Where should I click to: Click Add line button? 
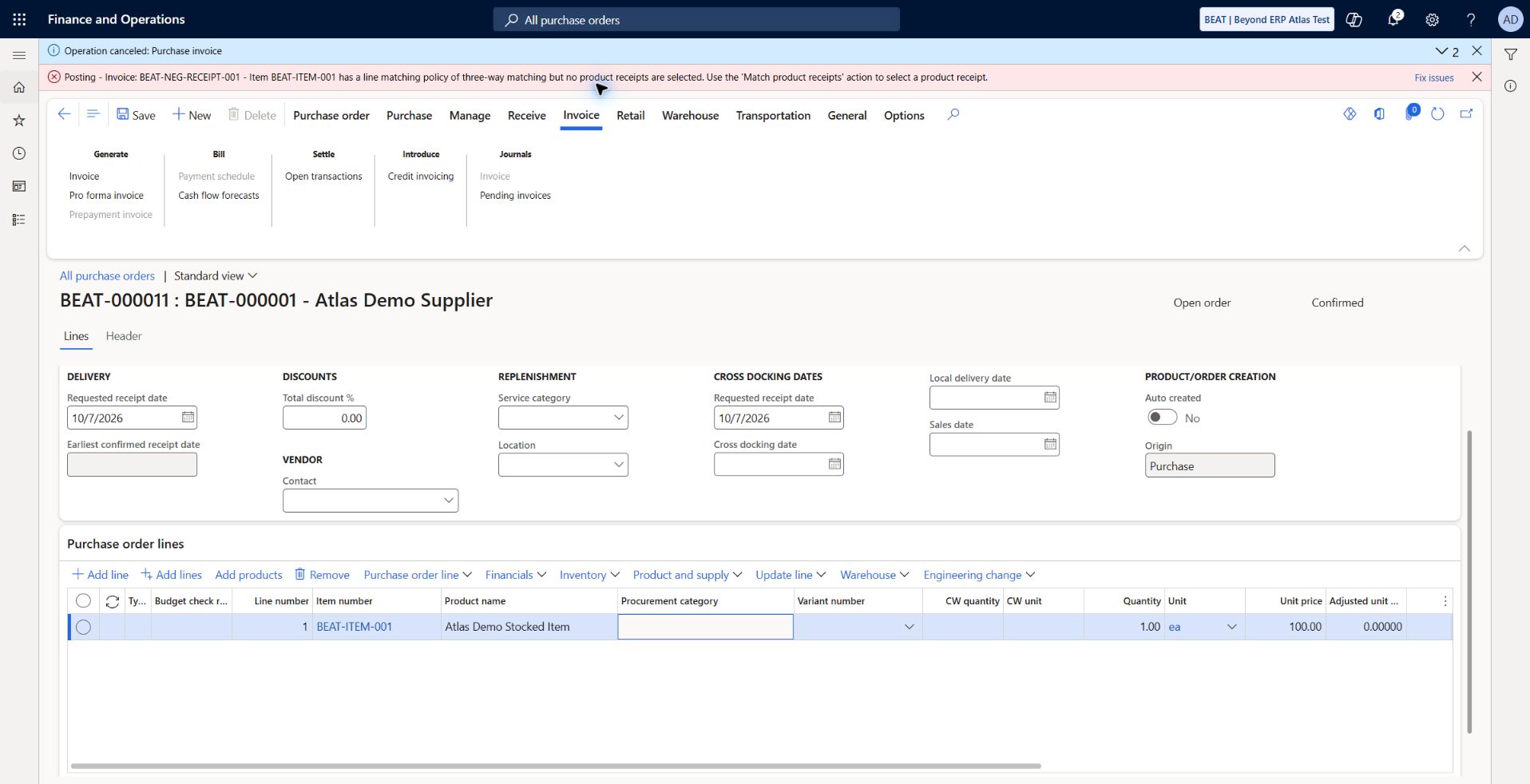[100, 575]
